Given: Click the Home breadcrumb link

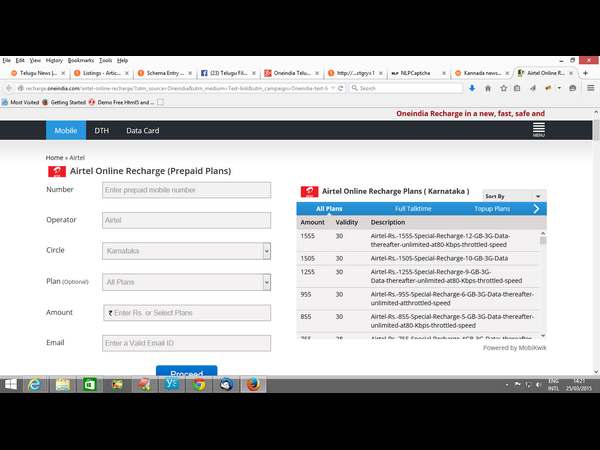Looking at the screenshot, I should [x=54, y=158].
